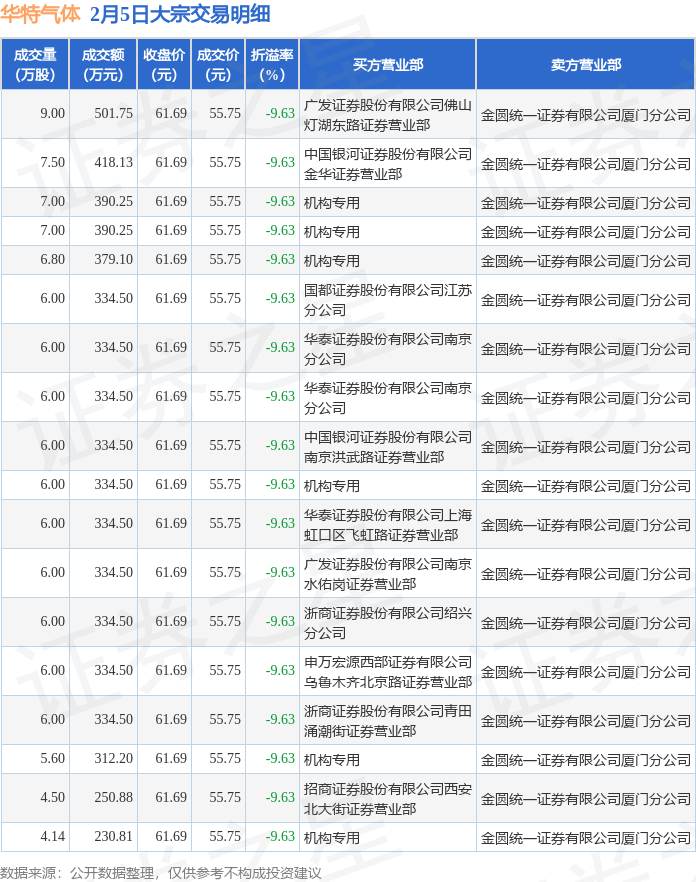Click 机构专用 in the 5.60 row
This screenshot has width=696, height=882.
click(x=331, y=760)
